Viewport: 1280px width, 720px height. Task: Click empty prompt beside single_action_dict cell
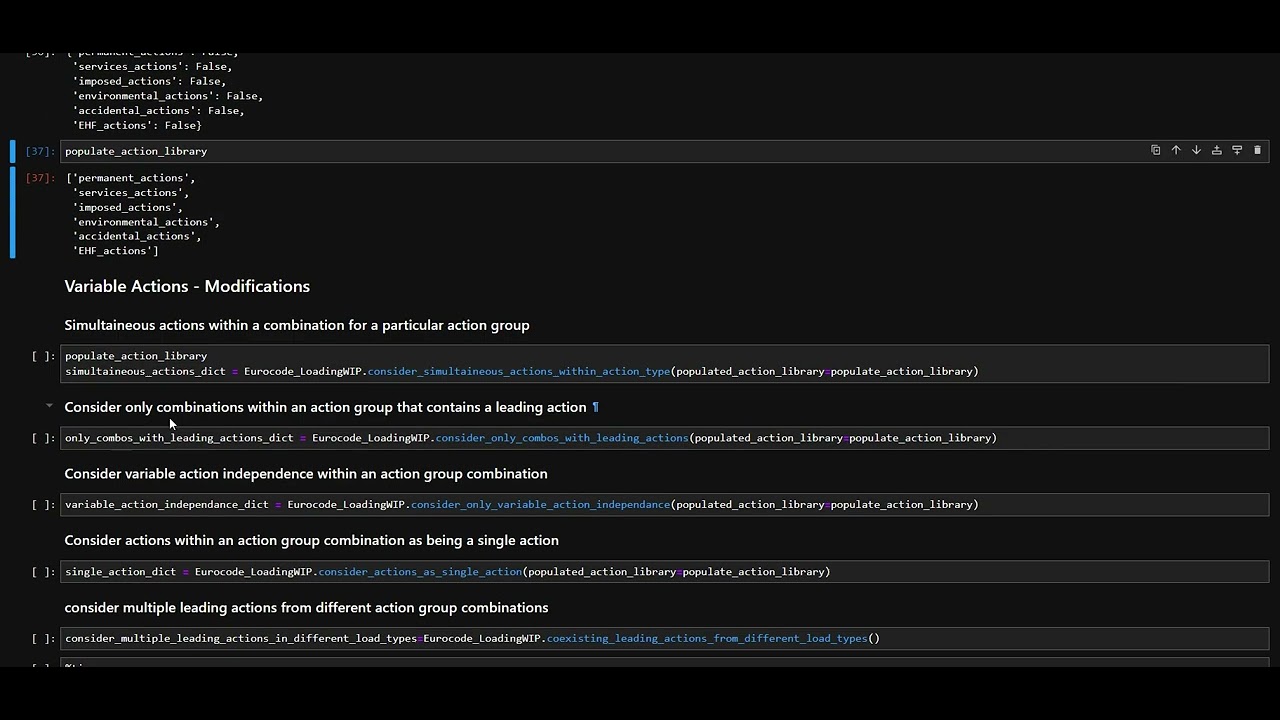(43, 572)
